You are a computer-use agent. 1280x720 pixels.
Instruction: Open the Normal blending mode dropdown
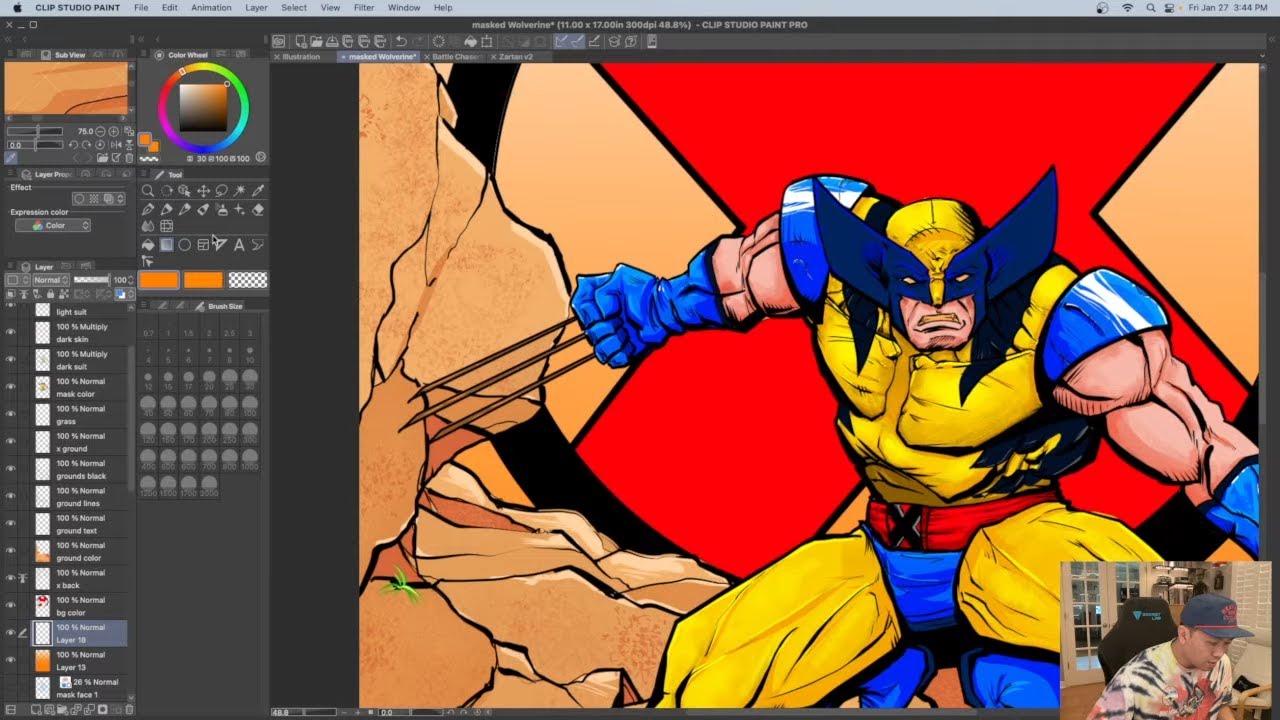[x=51, y=280]
